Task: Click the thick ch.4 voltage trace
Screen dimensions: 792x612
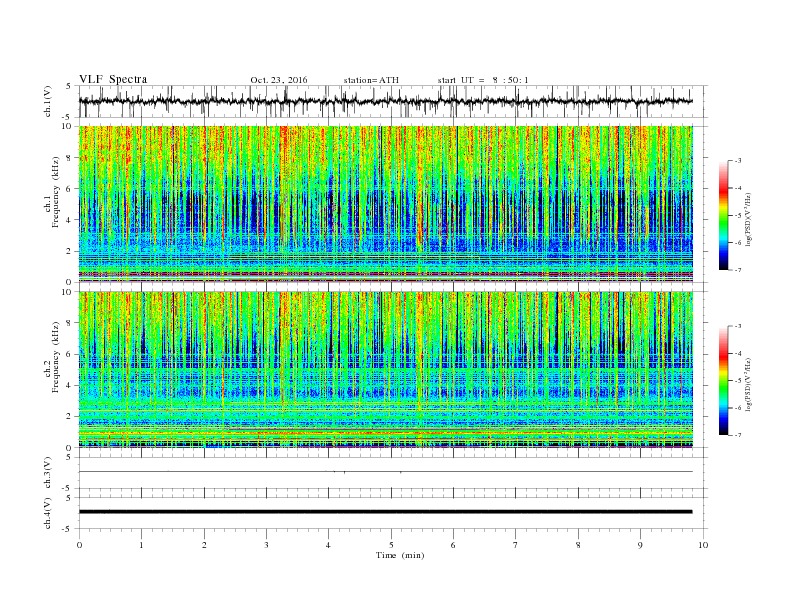Action: click(386, 512)
